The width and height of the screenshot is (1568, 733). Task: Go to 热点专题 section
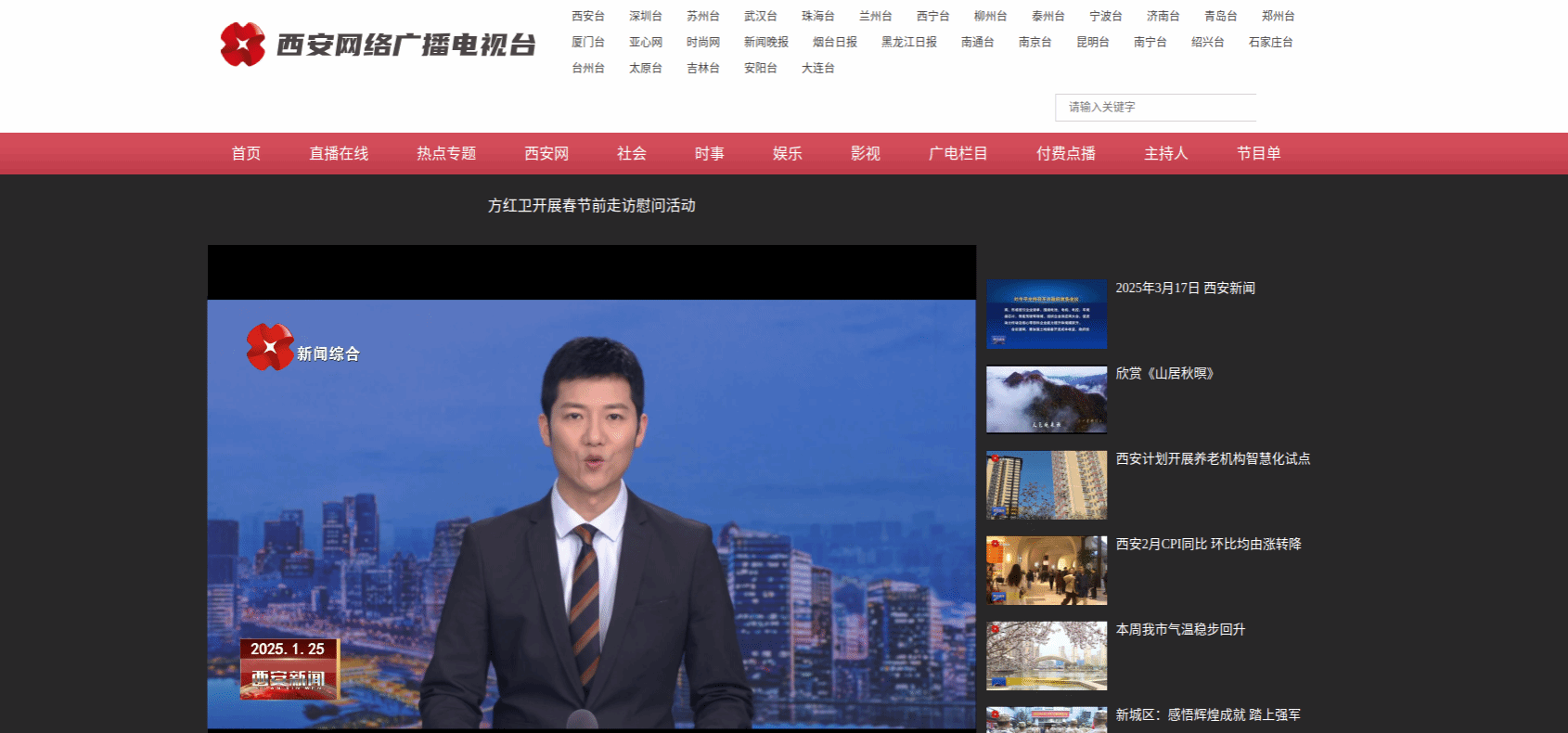pos(446,154)
